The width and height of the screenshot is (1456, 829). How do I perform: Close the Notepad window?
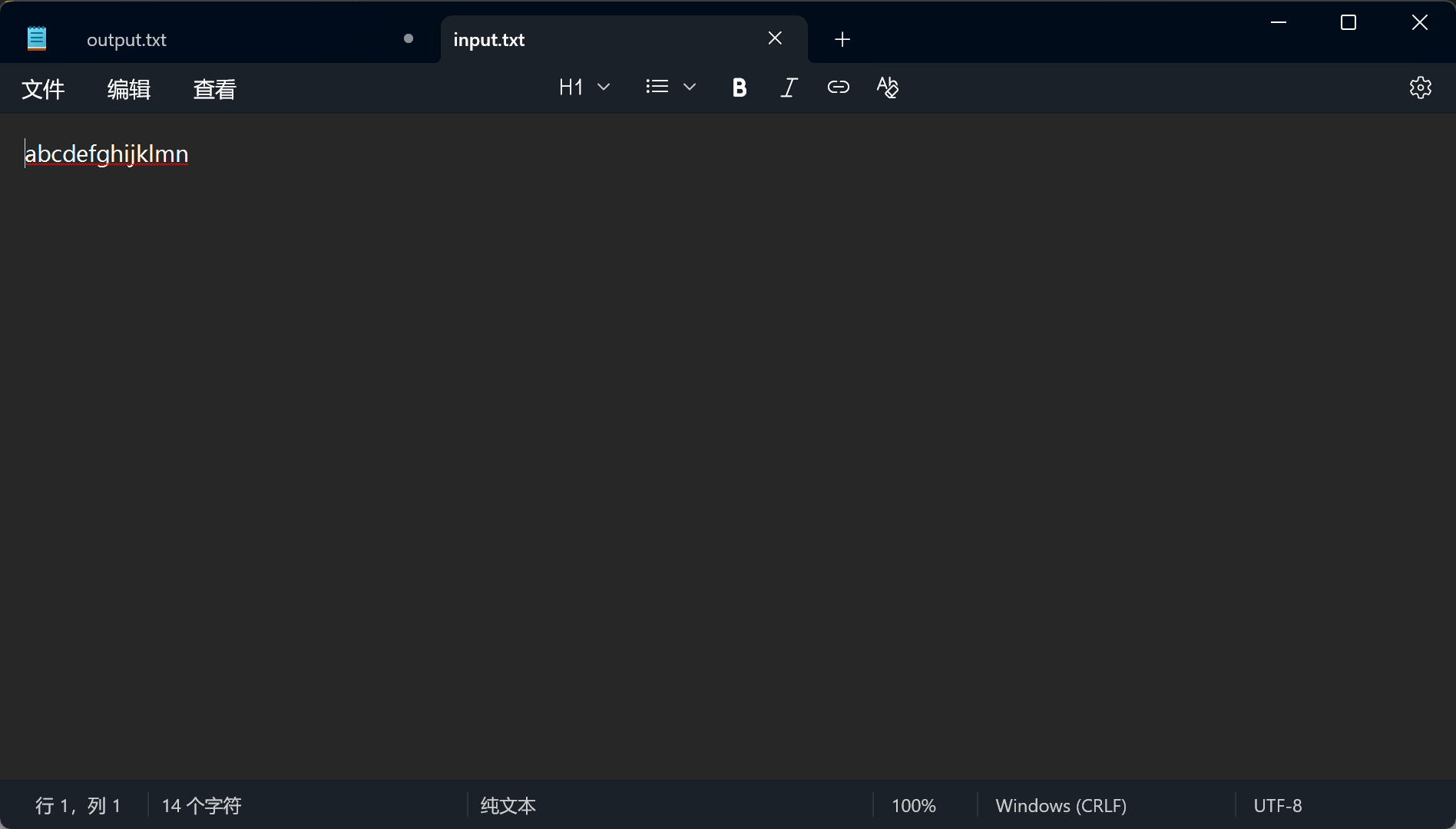tap(1420, 22)
